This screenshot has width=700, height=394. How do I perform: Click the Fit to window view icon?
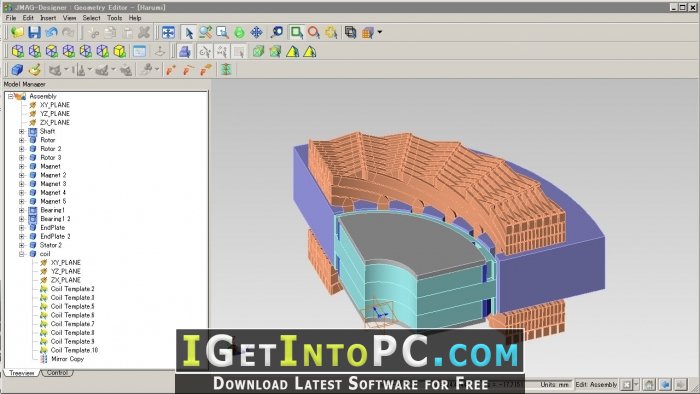pyautogui.click(x=168, y=33)
